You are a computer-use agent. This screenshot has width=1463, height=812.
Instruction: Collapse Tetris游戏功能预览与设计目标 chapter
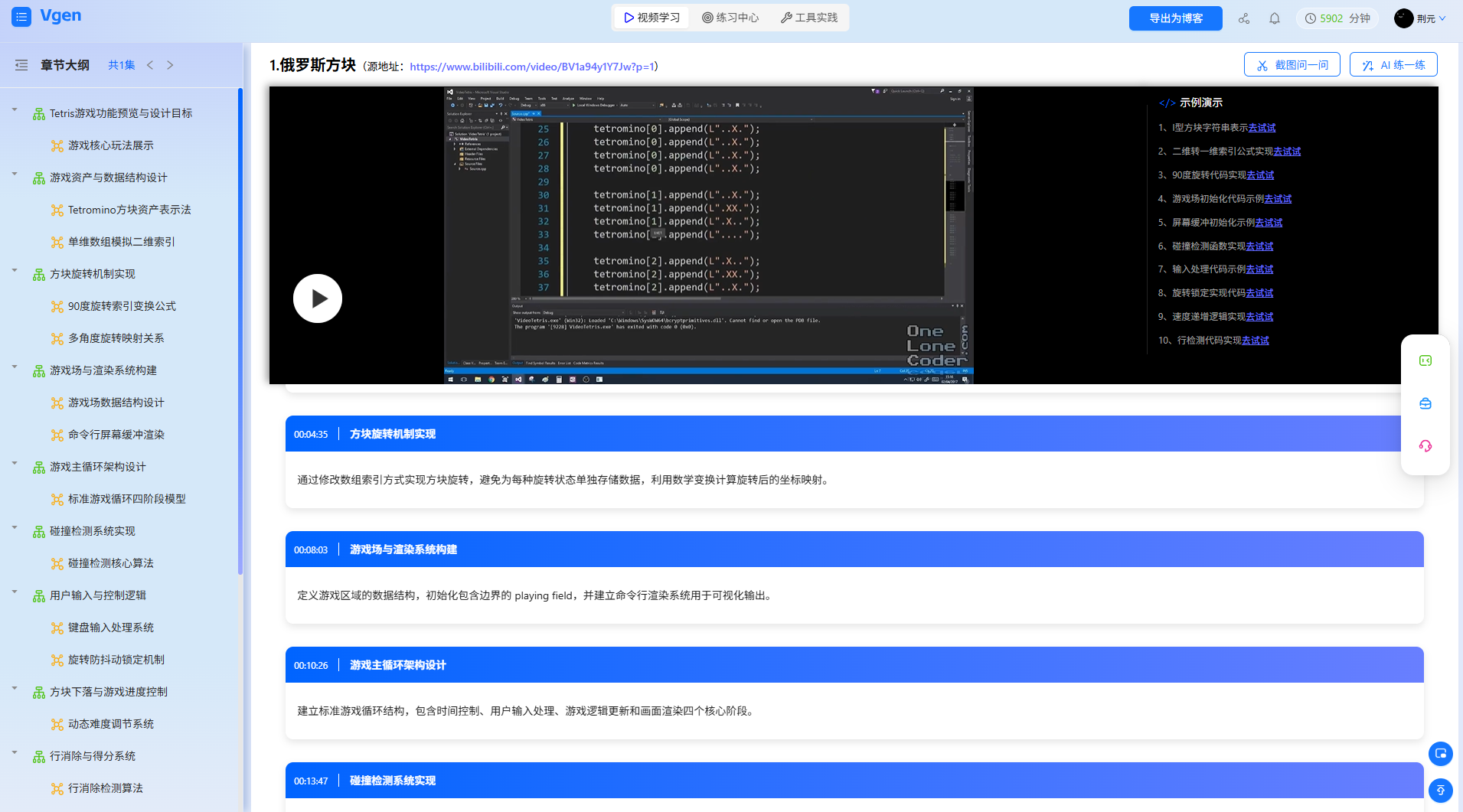pyautogui.click(x=15, y=111)
